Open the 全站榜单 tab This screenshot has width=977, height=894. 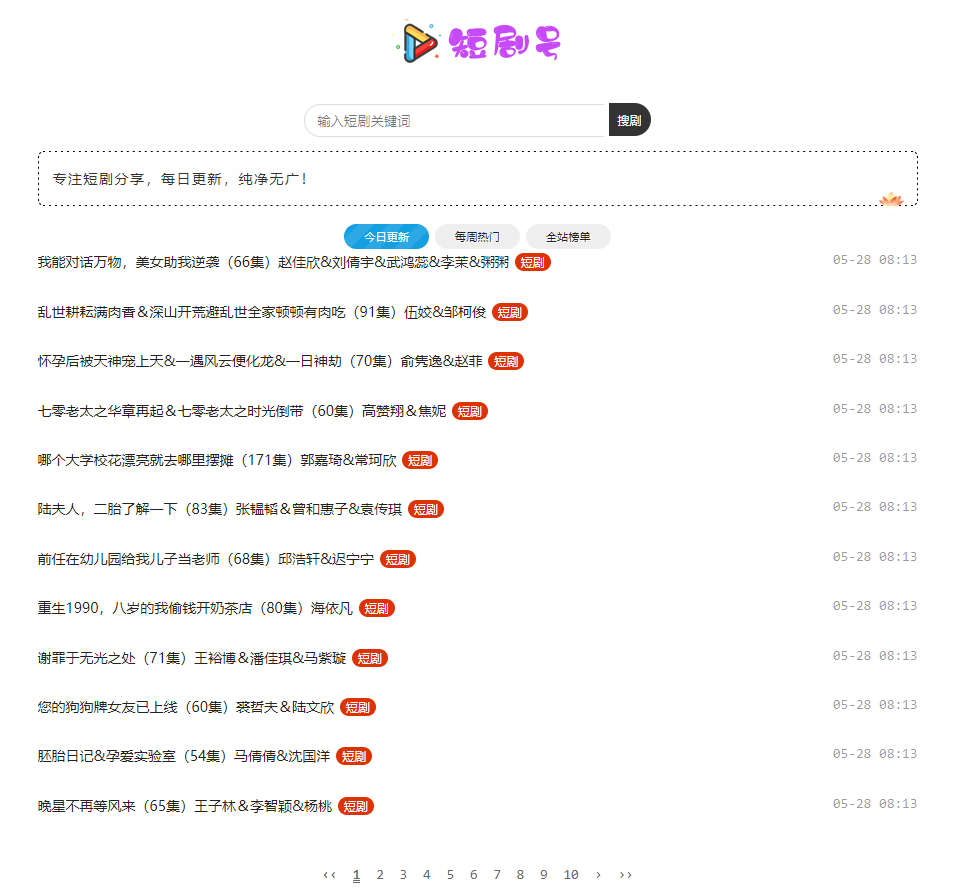pos(568,237)
